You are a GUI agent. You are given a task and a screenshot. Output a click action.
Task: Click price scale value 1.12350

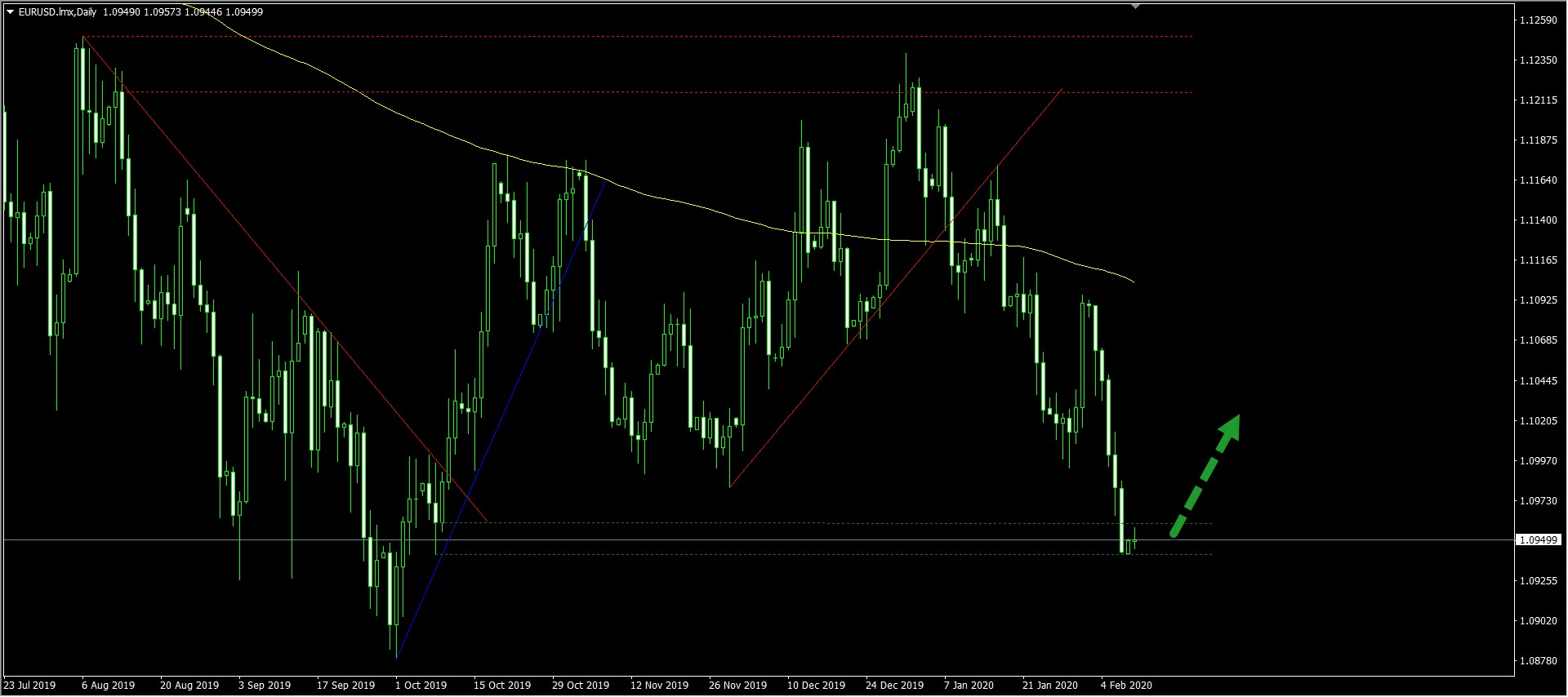point(1539,60)
